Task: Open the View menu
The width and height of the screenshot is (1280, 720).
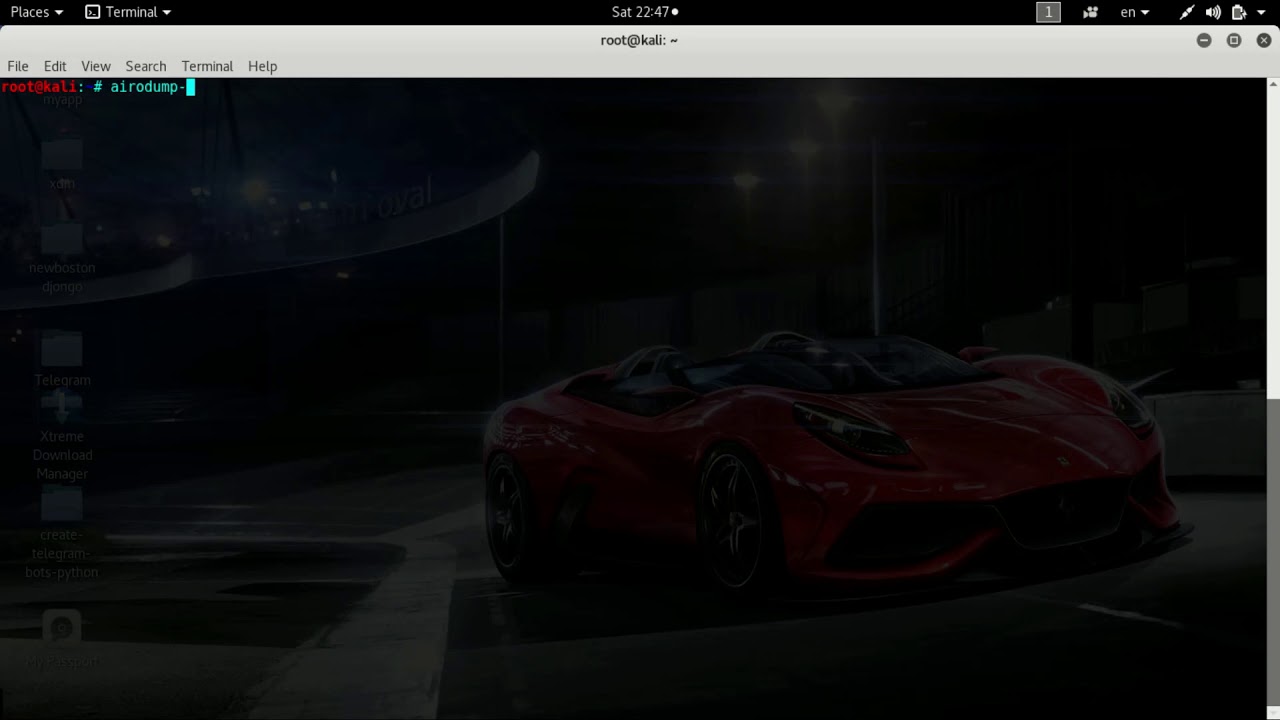Action: click(96, 66)
